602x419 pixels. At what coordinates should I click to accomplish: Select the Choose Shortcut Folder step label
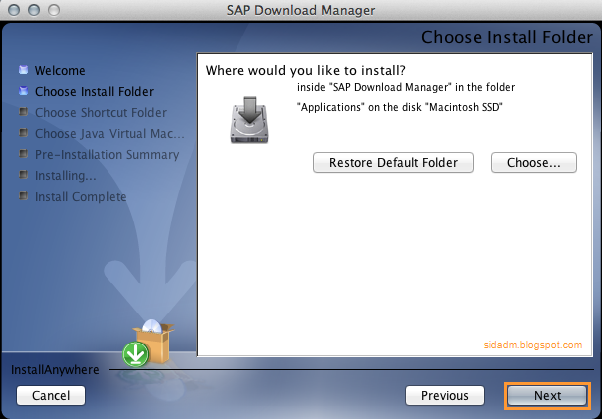(x=101, y=113)
